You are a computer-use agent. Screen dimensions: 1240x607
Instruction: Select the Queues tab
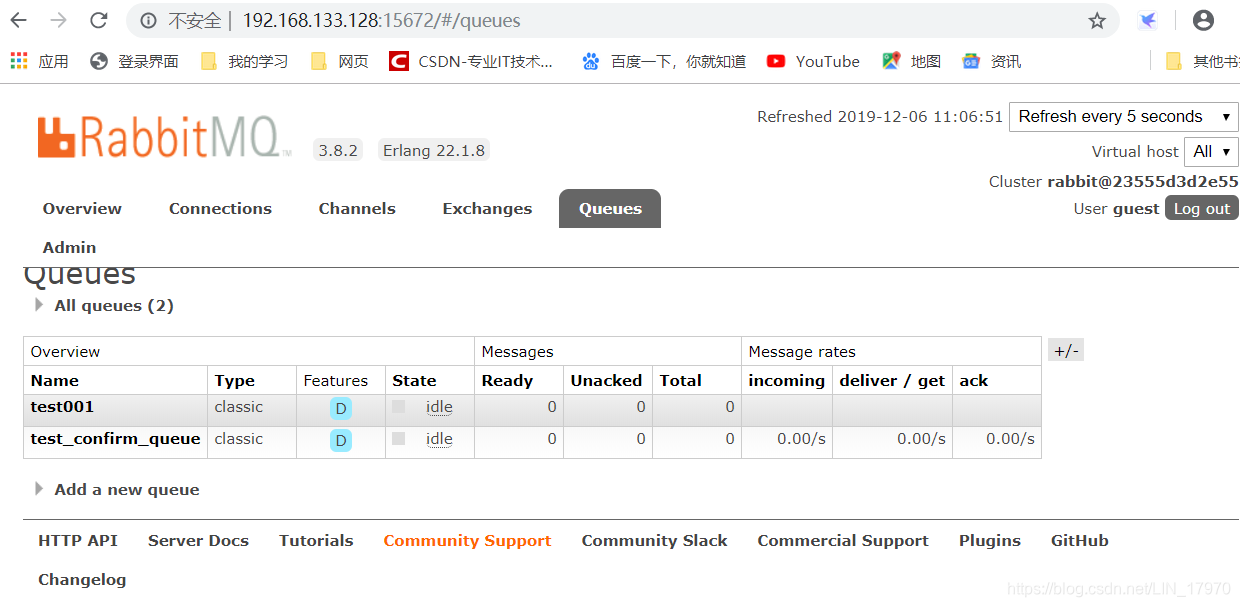[610, 208]
